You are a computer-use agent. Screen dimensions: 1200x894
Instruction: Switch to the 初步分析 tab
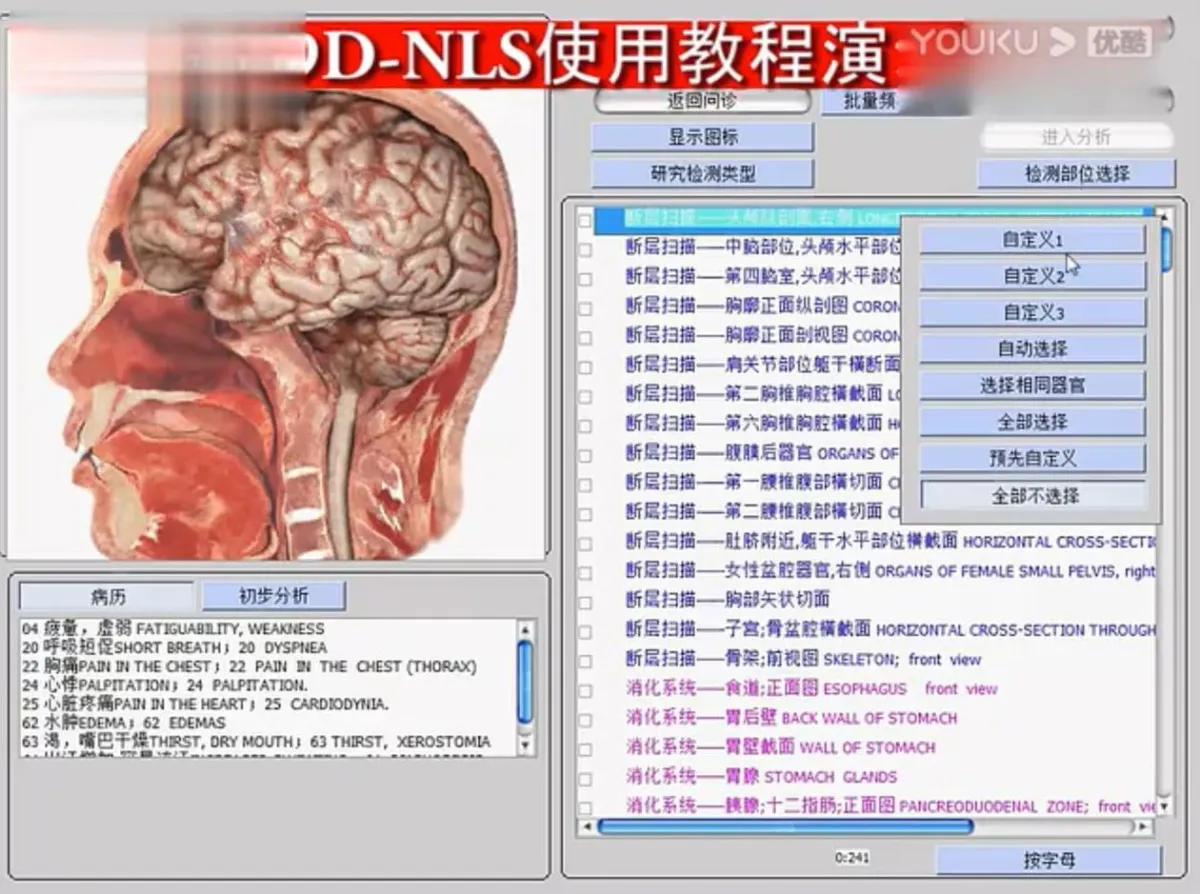(273, 597)
